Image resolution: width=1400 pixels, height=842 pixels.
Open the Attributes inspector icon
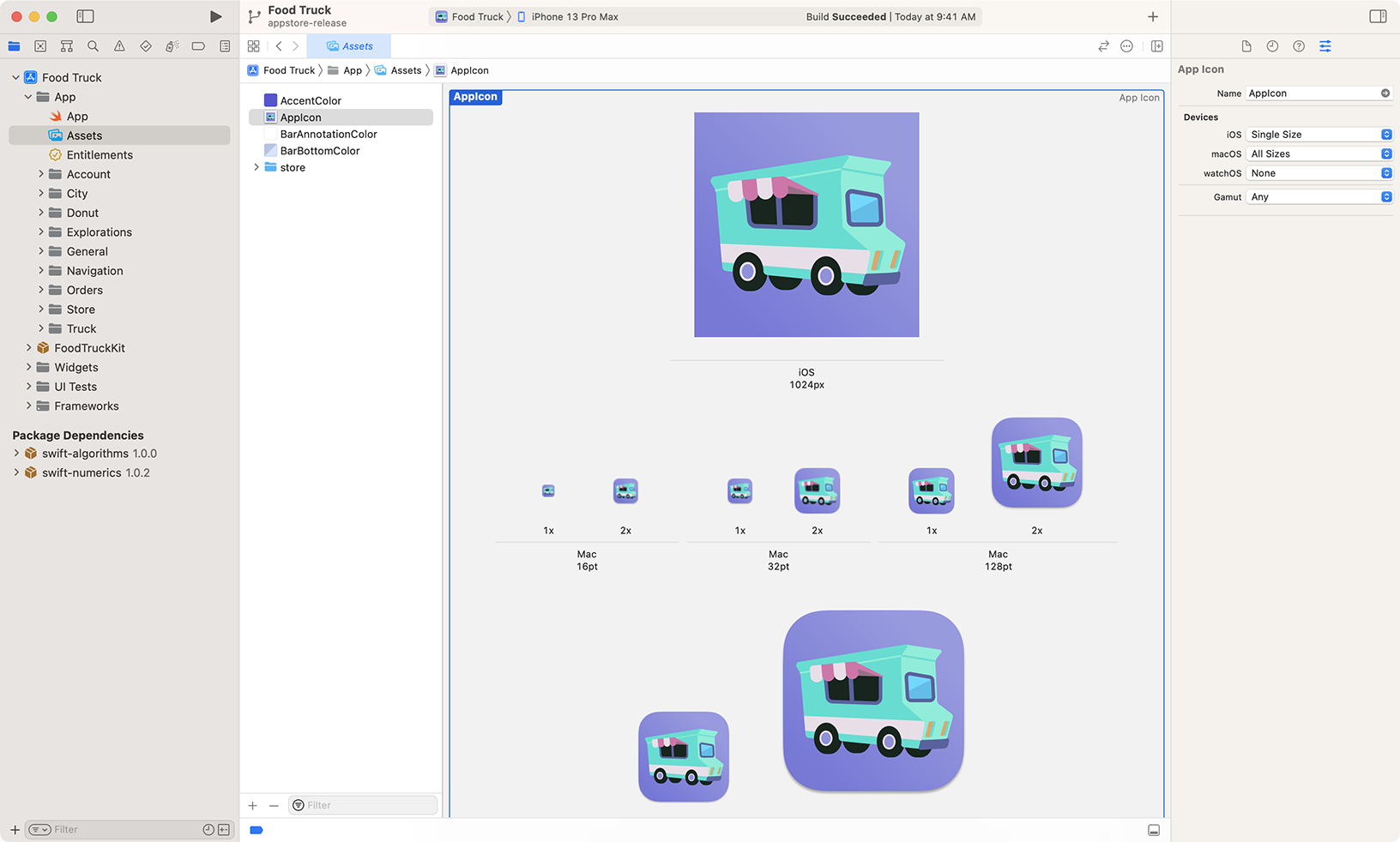(1325, 46)
